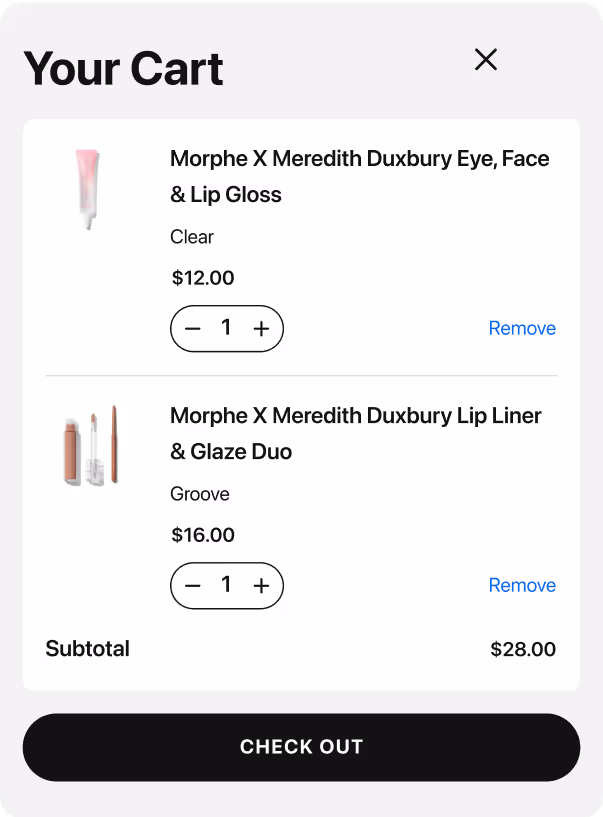
Task: Increase quantity of Lip Liner & Glaze Duo
Action: coord(261,586)
